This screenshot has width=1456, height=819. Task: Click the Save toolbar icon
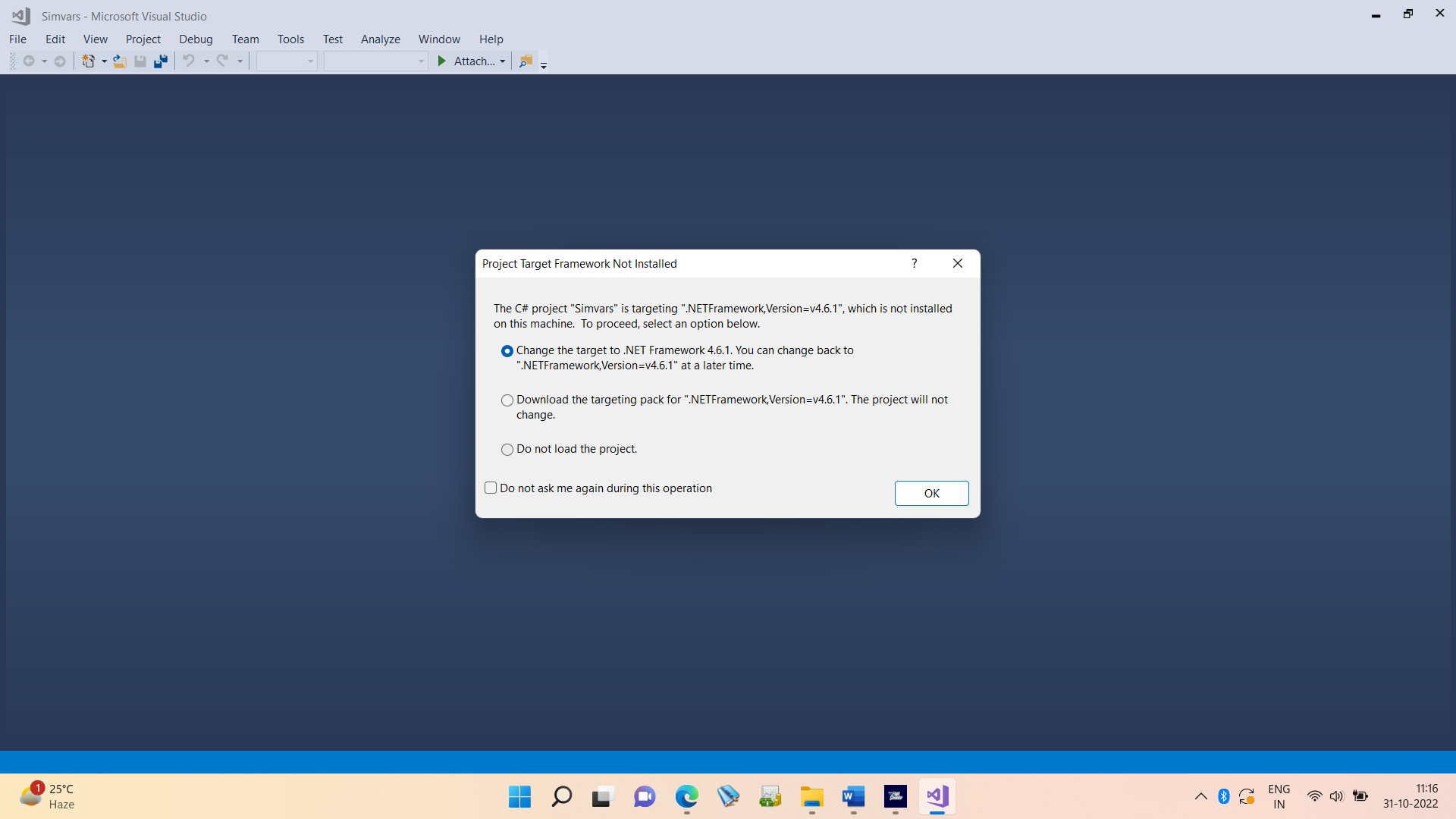click(140, 61)
